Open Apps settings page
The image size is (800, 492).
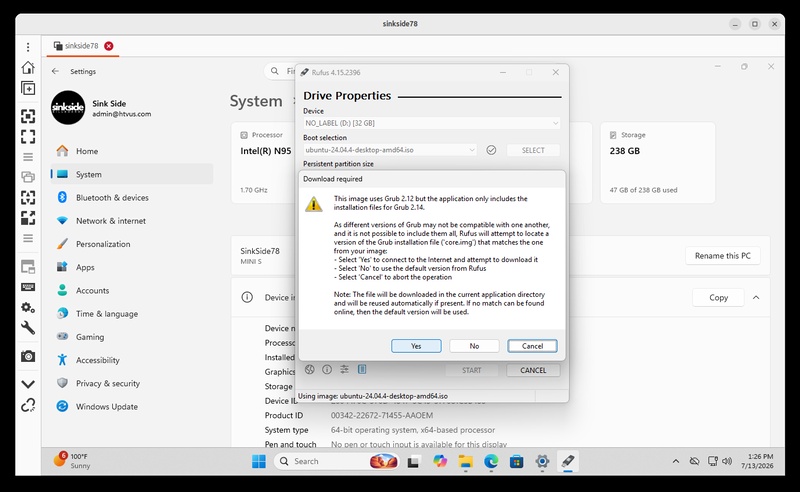coord(132,267)
